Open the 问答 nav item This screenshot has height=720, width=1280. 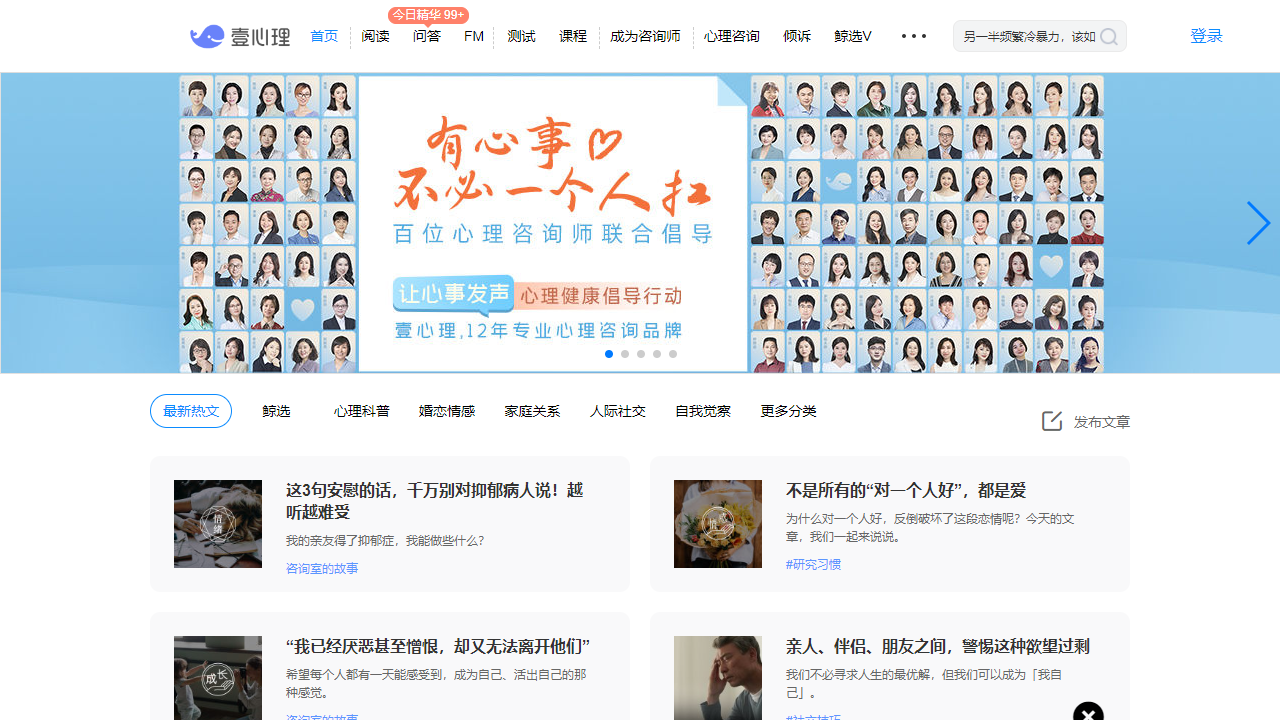tap(427, 36)
